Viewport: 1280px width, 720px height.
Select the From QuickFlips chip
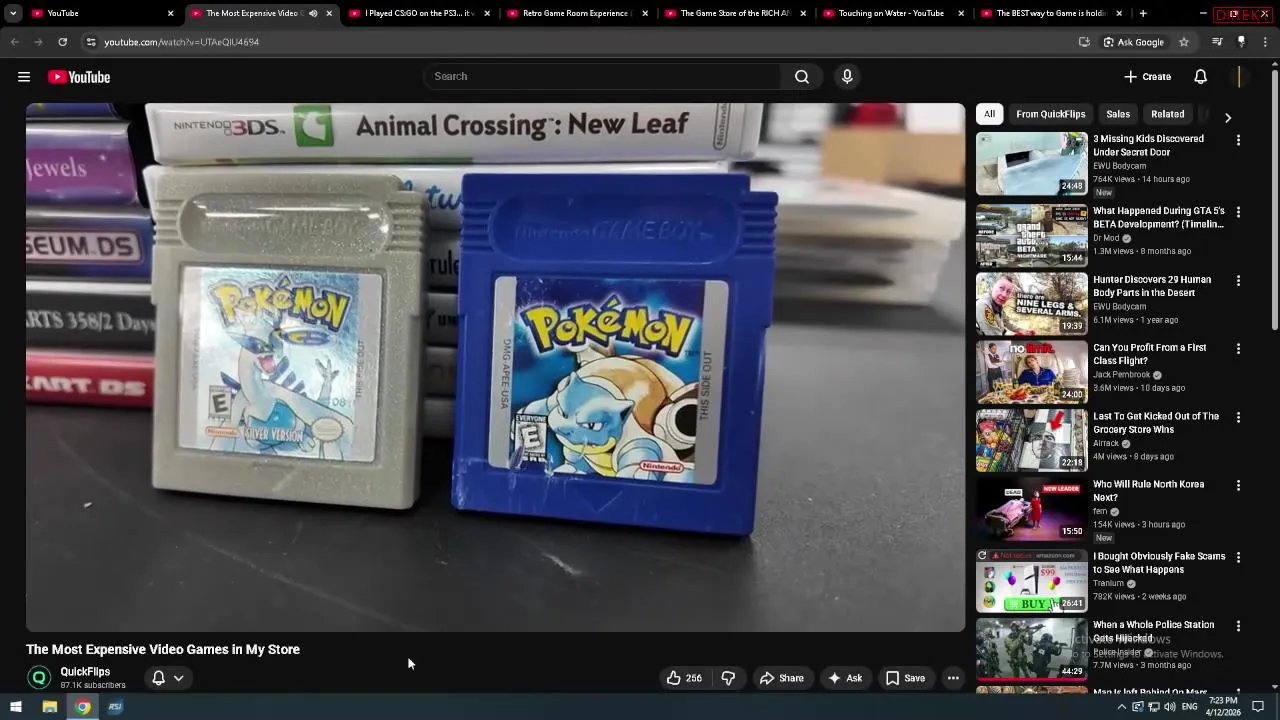[1050, 114]
